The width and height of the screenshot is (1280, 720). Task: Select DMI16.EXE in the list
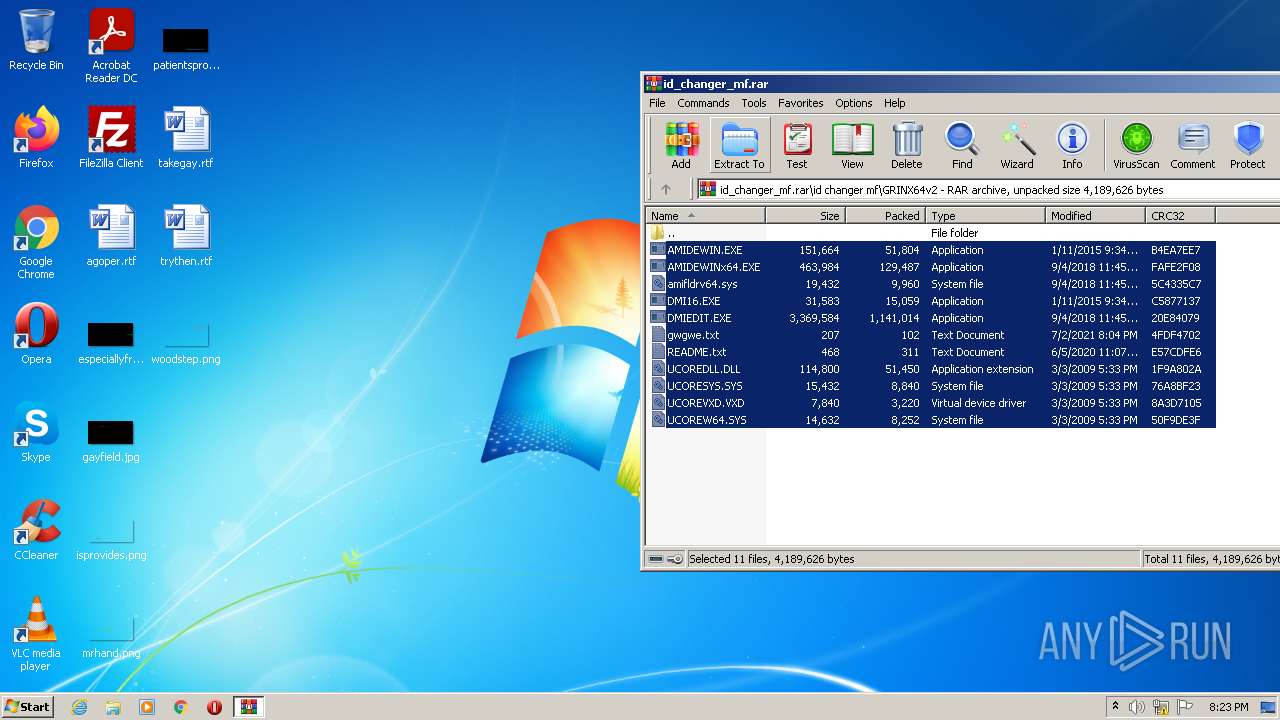[930, 301]
